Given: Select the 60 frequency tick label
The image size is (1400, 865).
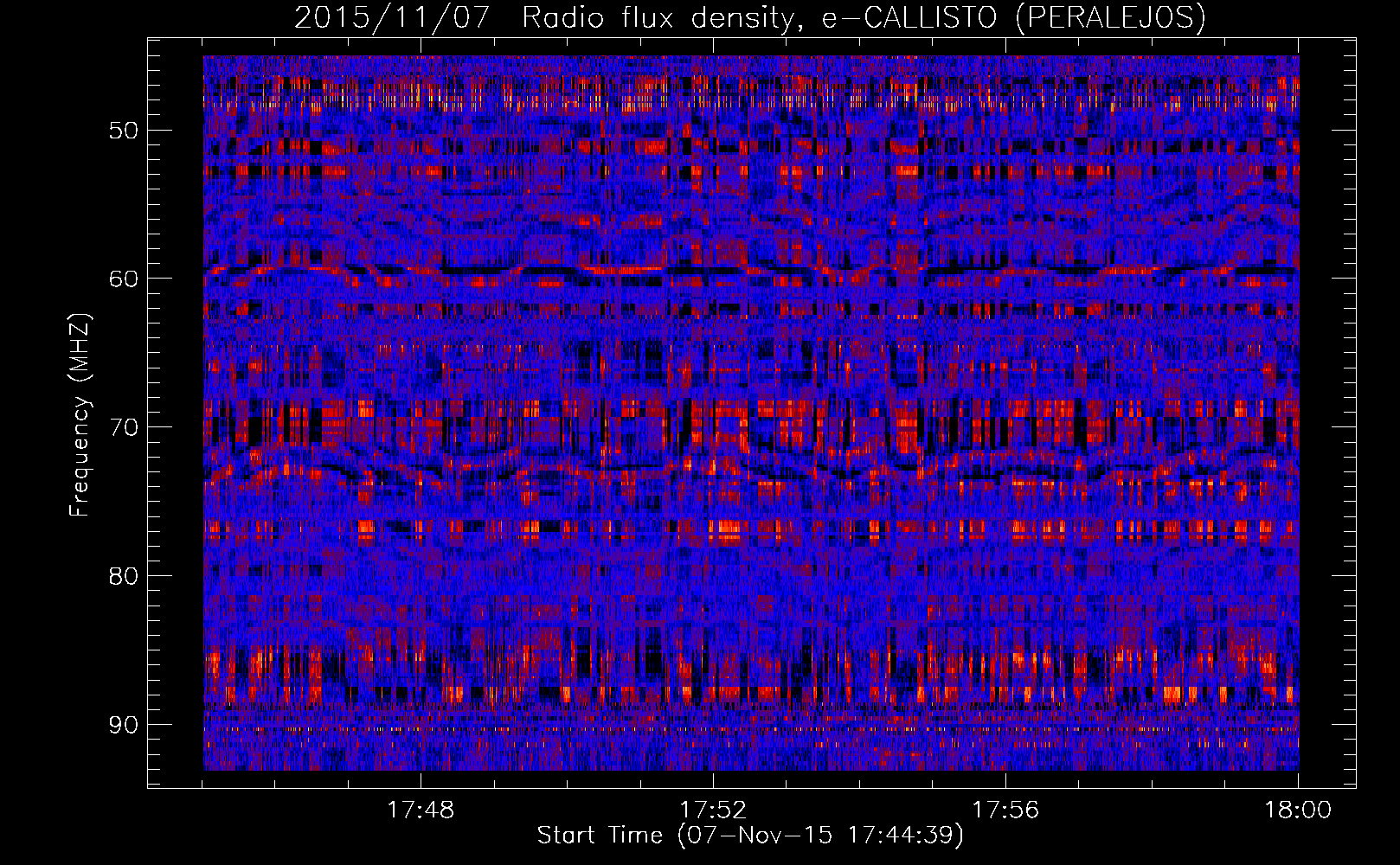Looking at the screenshot, I should click(123, 279).
